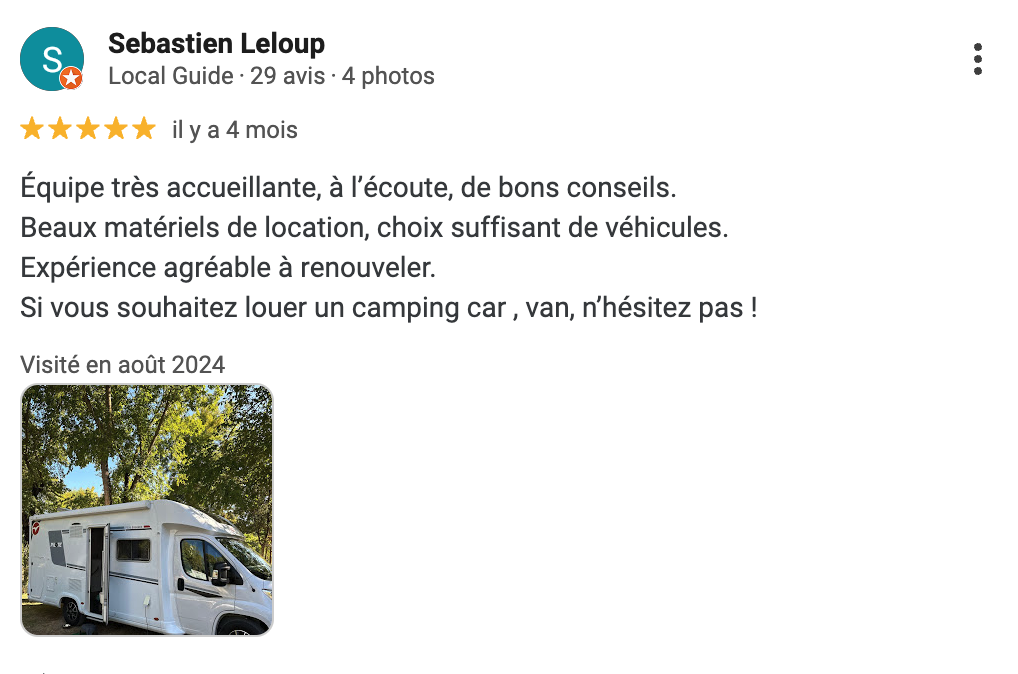Select the fourth rating star
The height and width of the screenshot is (674, 1018).
pyautogui.click(x=116, y=128)
